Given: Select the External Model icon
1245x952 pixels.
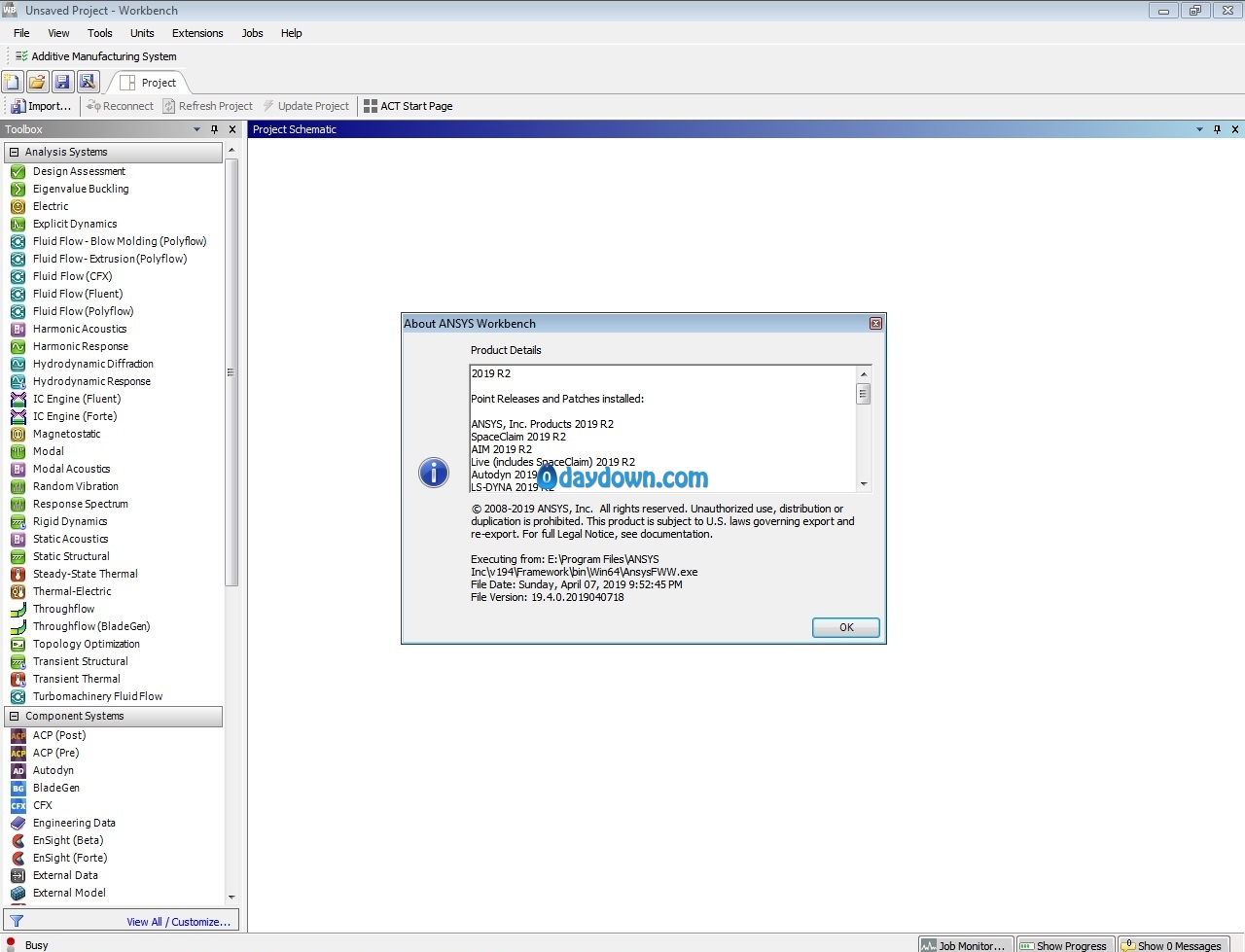Looking at the screenshot, I should click(18, 893).
